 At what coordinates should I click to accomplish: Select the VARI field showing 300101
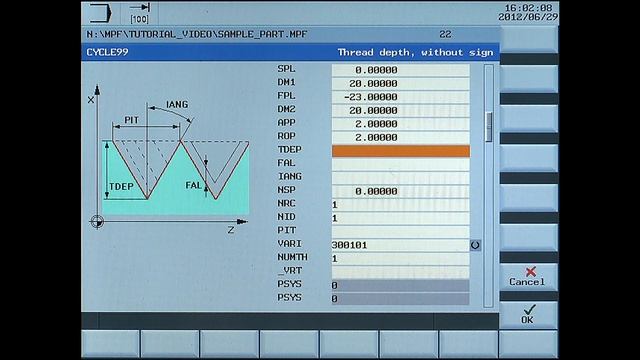pyautogui.click(x=400, y=245)
